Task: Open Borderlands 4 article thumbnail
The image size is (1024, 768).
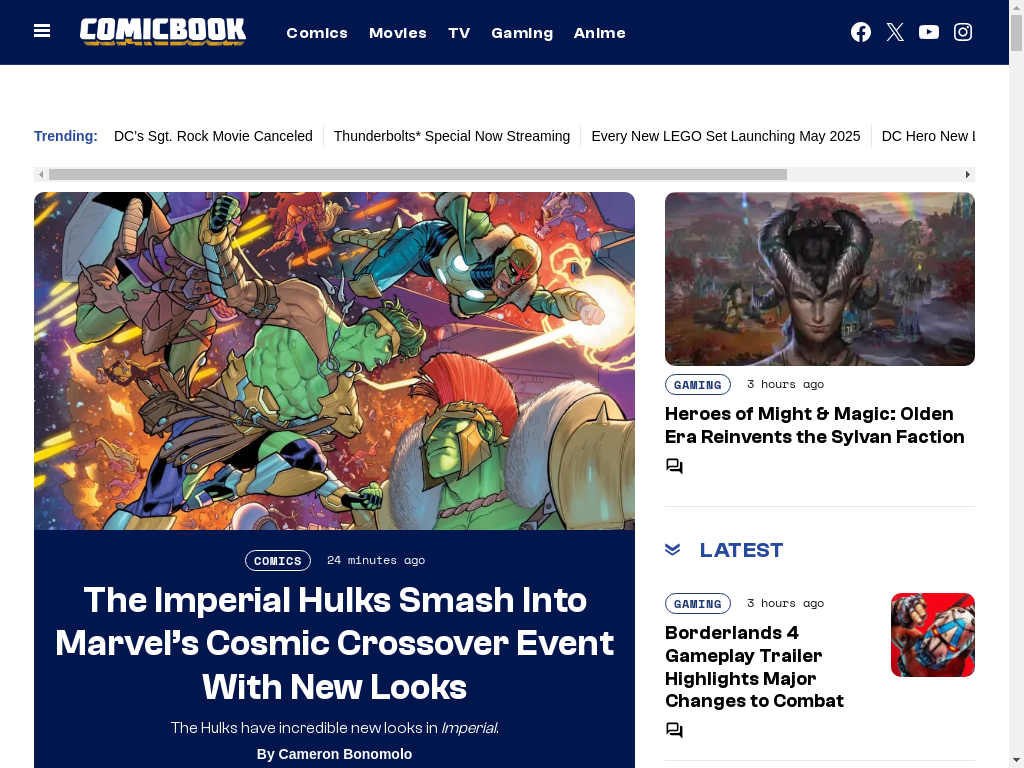Action: pos(933,635)
